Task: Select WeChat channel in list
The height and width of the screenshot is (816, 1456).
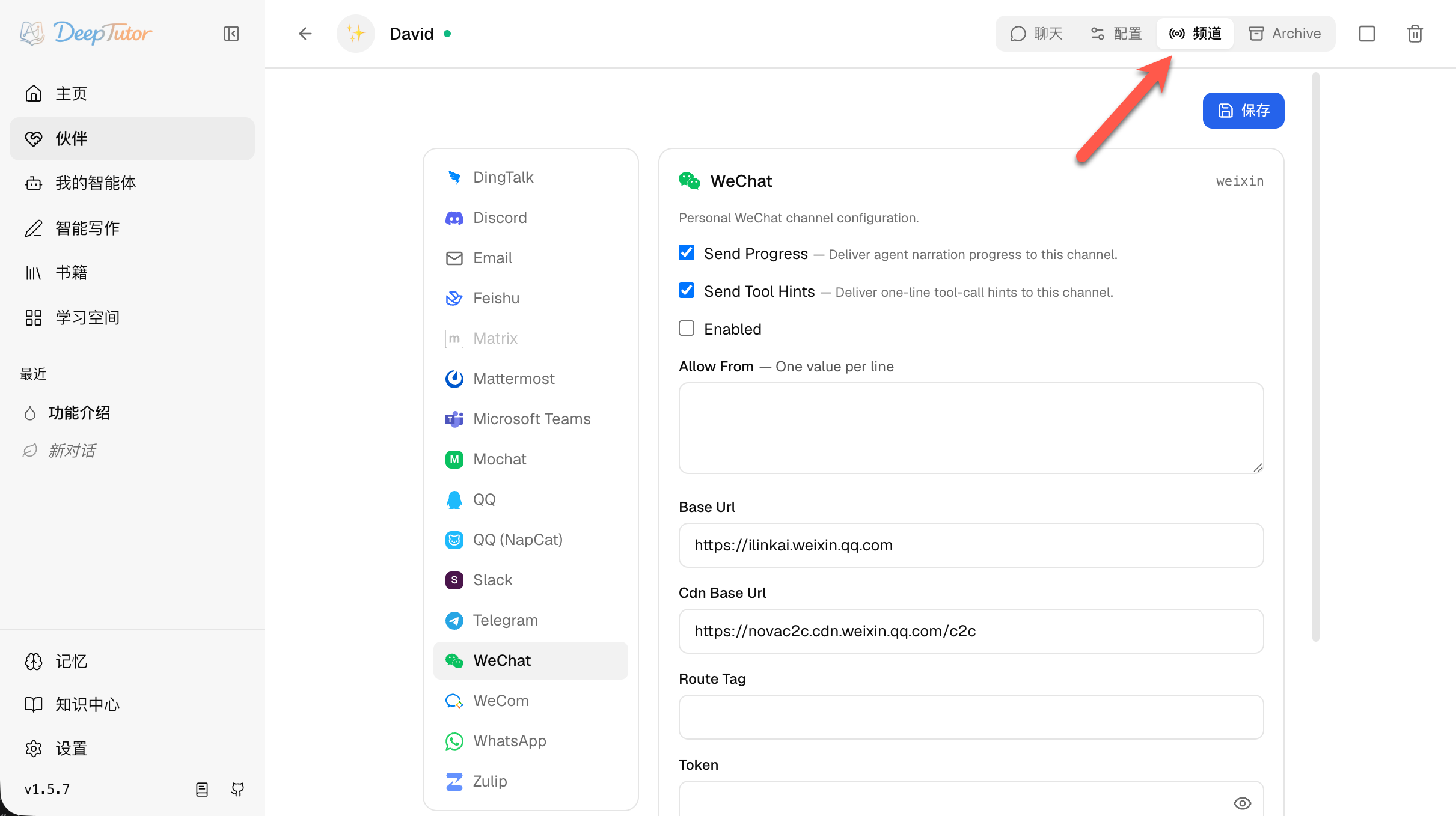Action: pyautogui.click(x=531, y=660)
